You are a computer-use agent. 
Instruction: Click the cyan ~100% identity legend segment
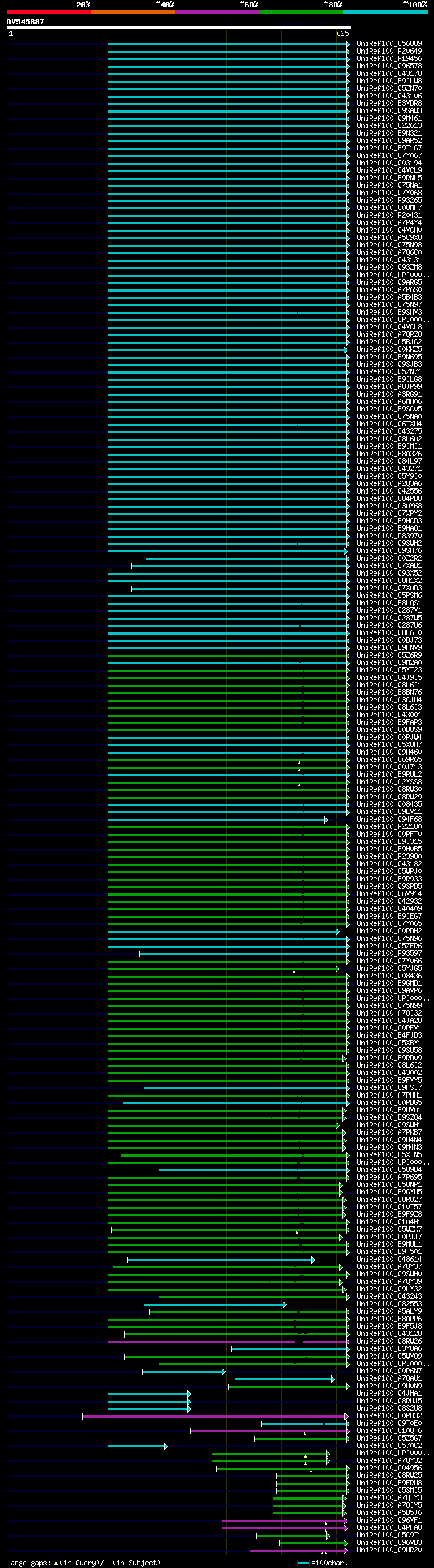click(385, 12)
